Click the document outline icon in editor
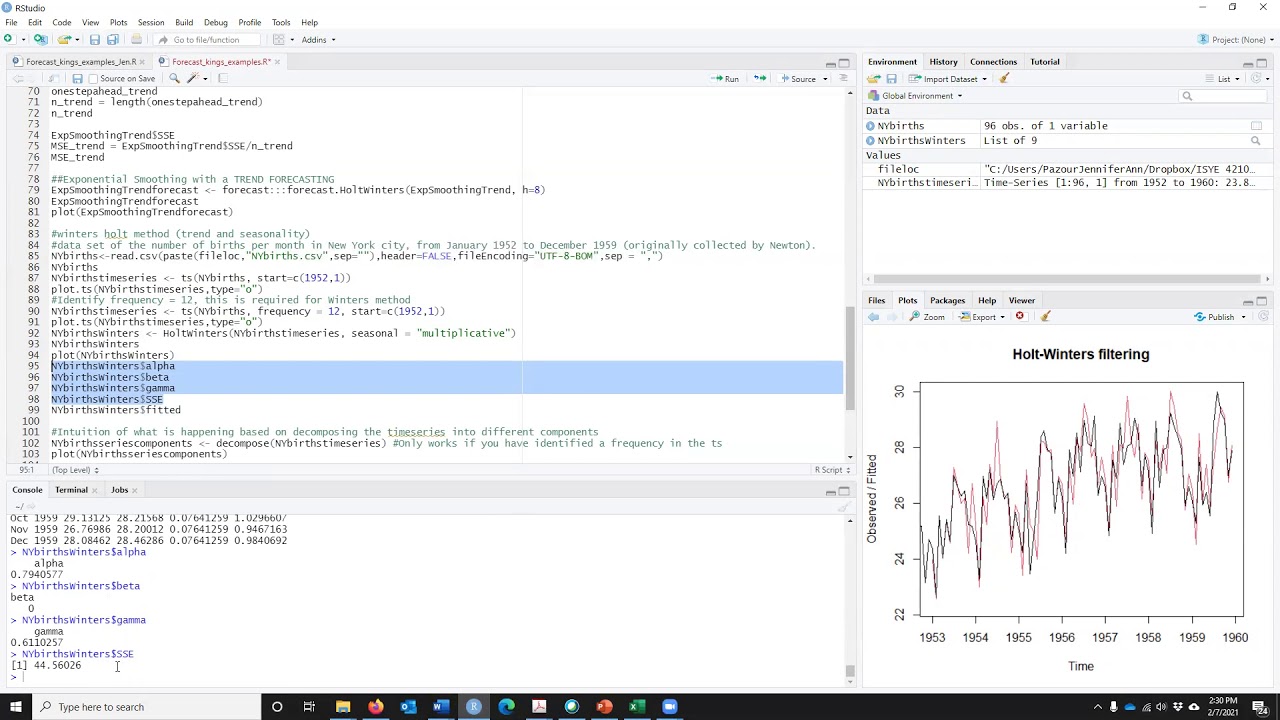Screen dimensions: 1280x720 coord(842,78)
